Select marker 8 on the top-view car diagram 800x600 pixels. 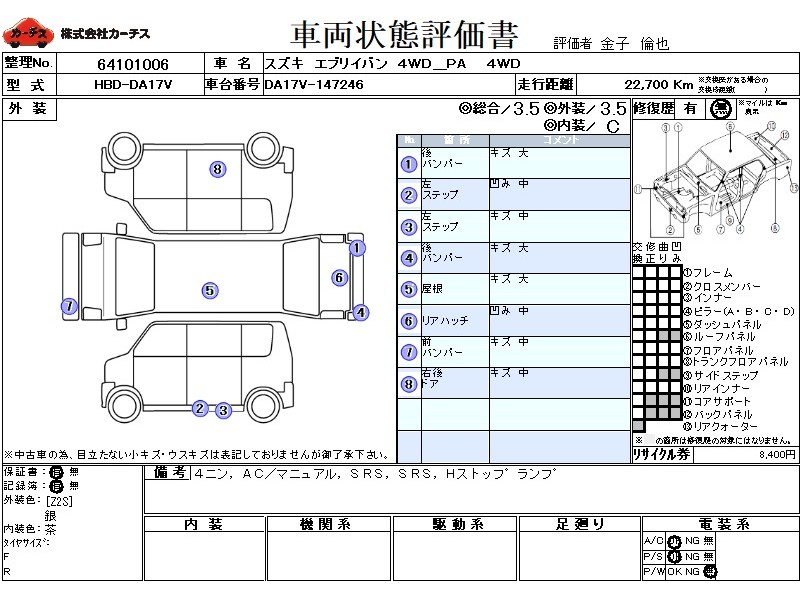pos(217,169)
